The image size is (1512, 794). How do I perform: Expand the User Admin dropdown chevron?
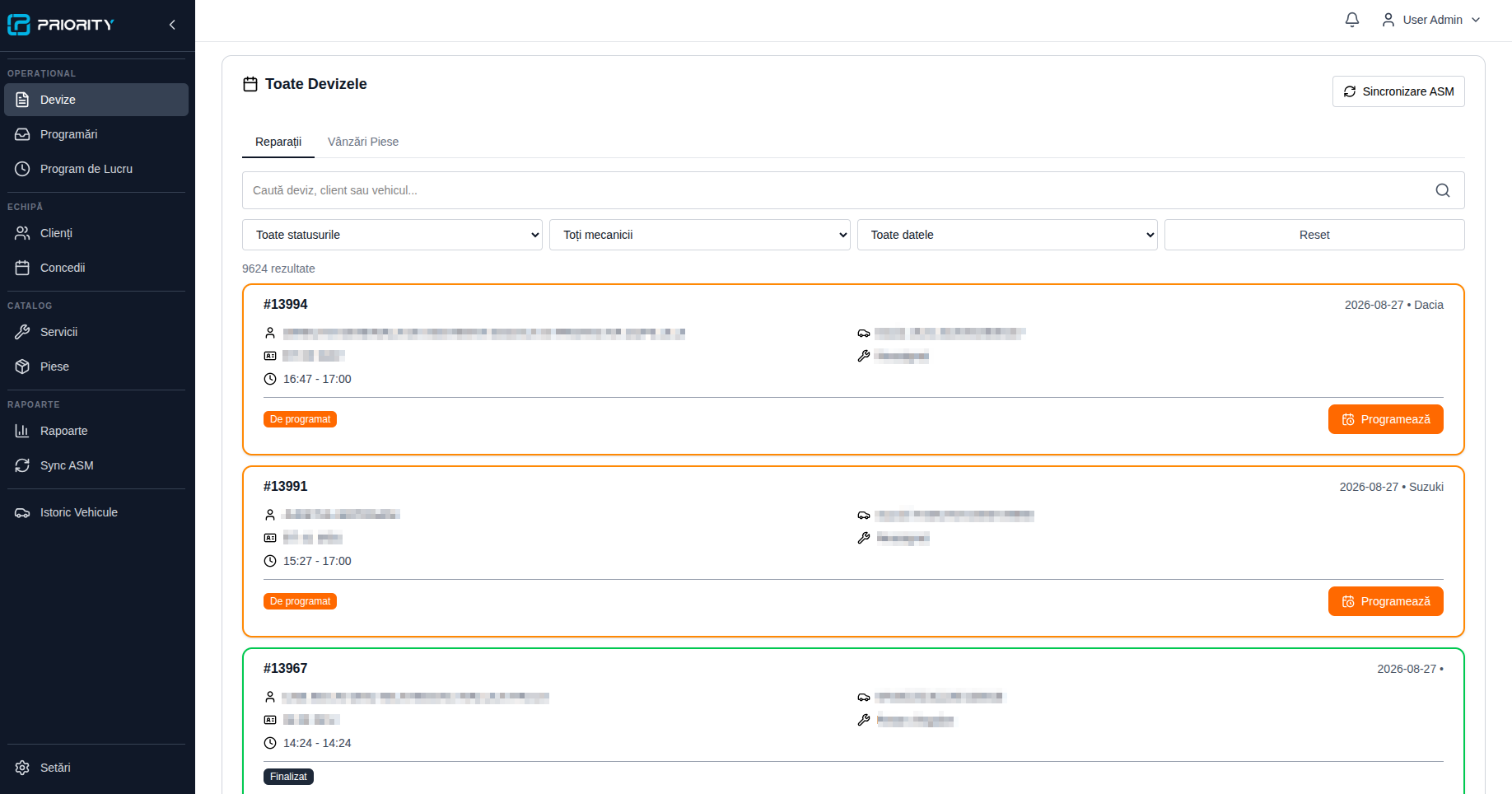tap(1475, 20)
